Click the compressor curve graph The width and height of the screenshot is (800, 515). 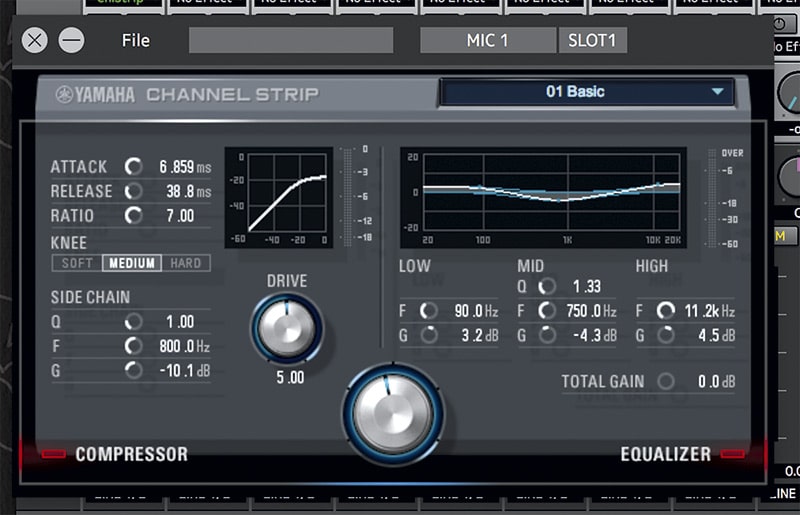[x=279, y=198]
